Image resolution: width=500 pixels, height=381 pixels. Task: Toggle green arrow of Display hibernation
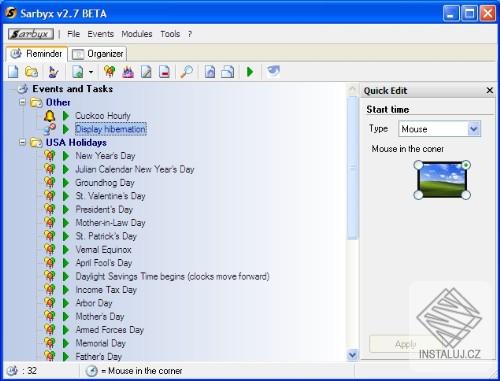point(66,129)
